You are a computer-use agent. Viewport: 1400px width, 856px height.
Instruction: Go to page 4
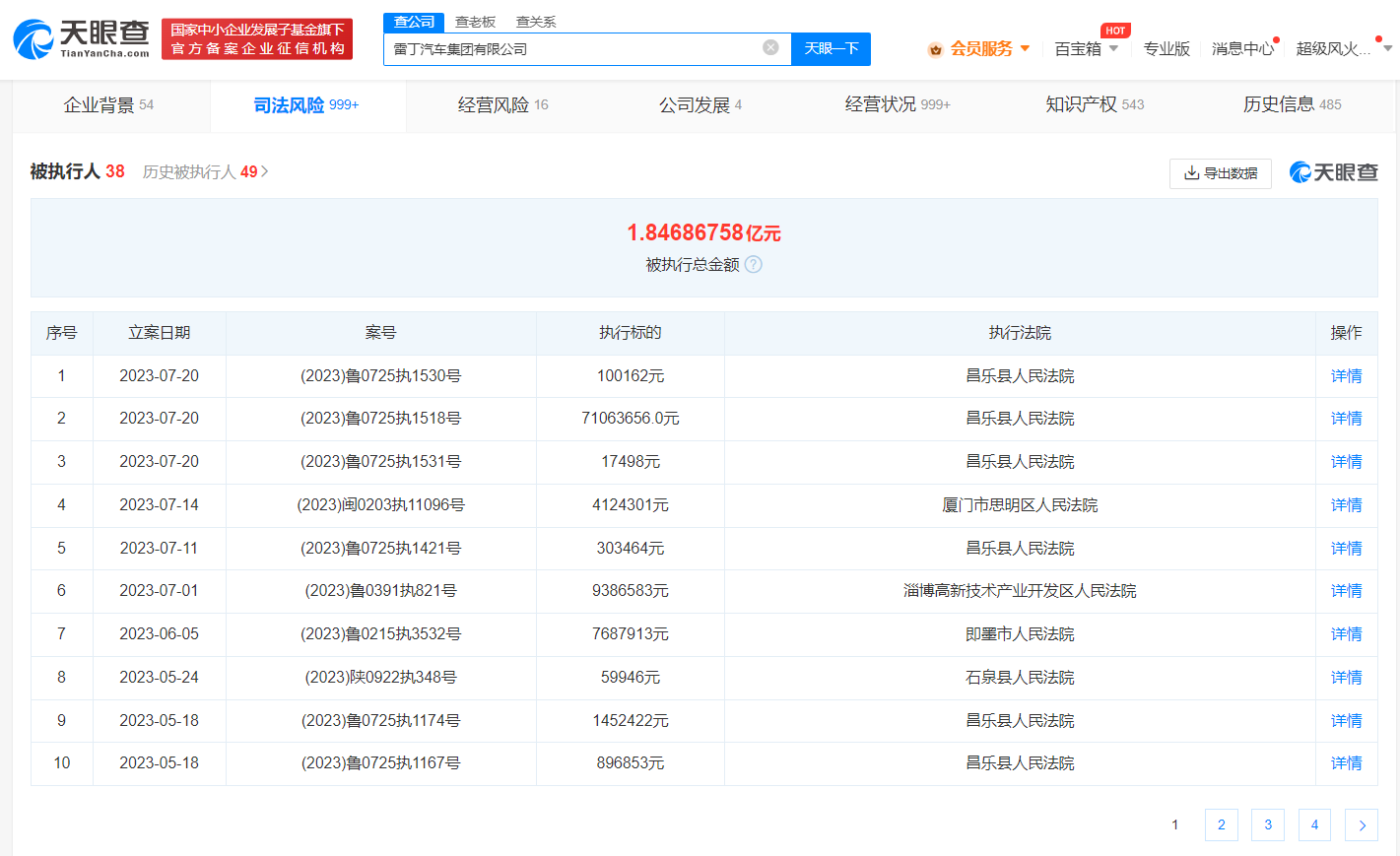point(1314,825)
